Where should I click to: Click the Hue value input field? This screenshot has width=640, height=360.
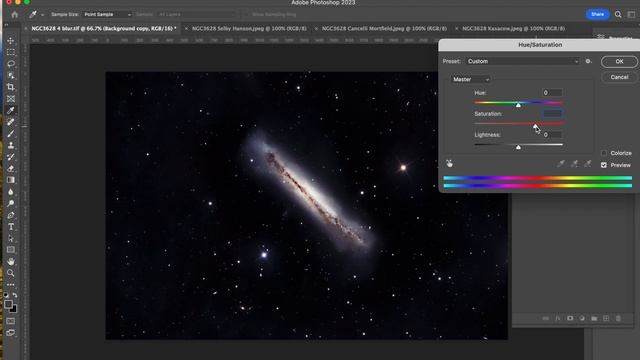[x=552, y=93]
